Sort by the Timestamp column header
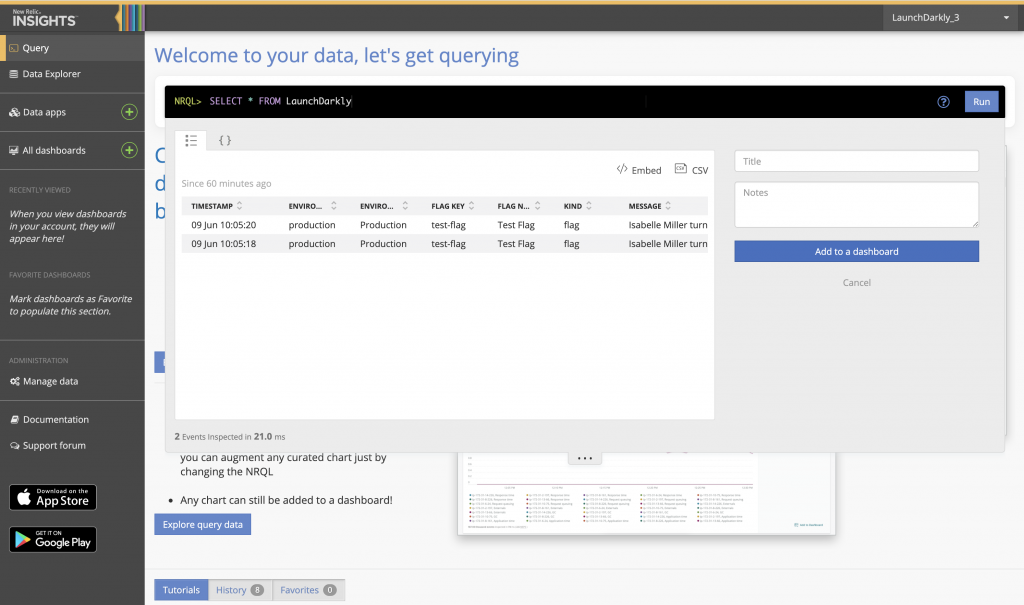The width and height of the screenshot is (1024, 605). click(224, 206)
